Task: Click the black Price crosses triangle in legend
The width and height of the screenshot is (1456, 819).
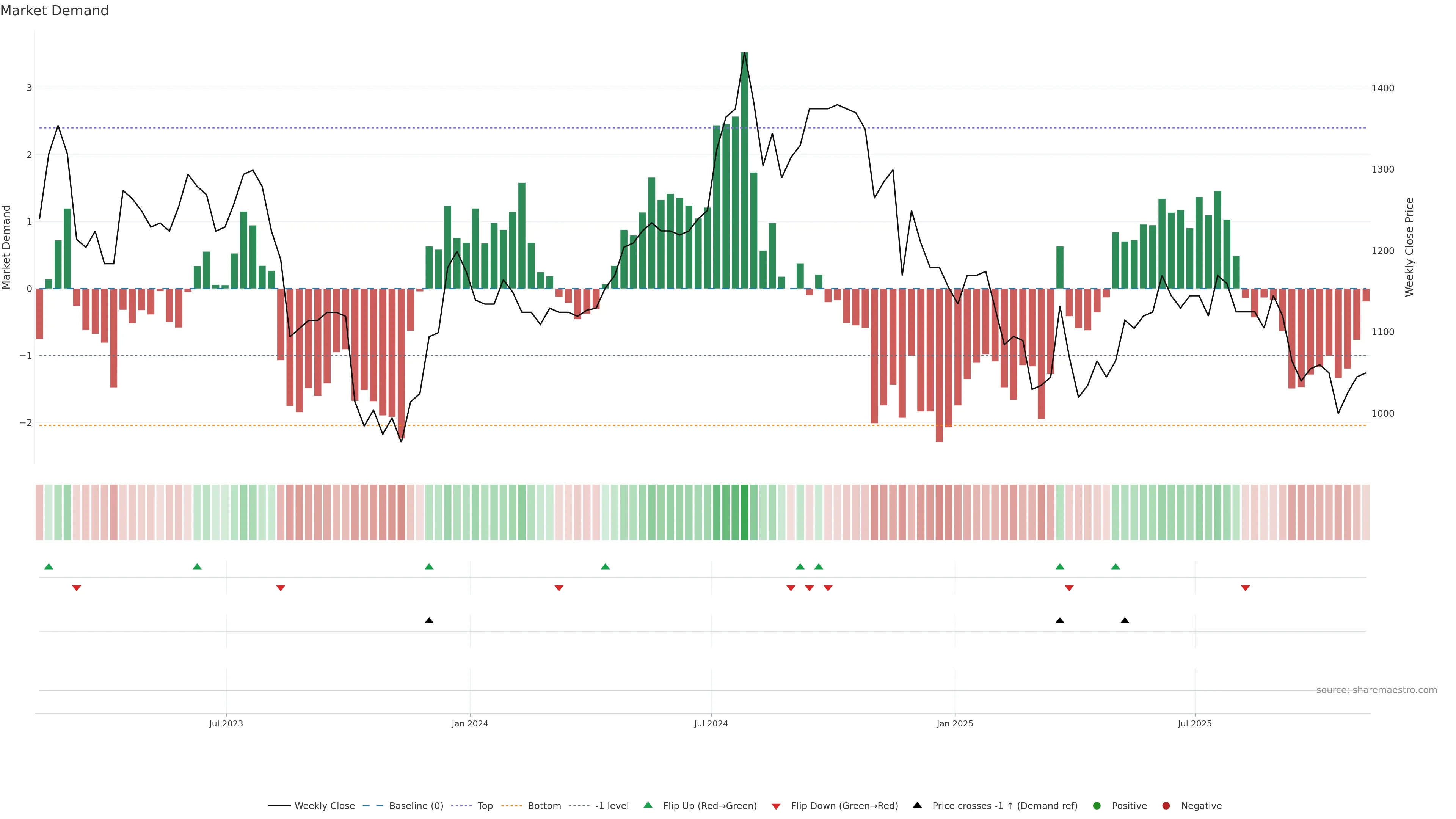Action: [917, 805]
